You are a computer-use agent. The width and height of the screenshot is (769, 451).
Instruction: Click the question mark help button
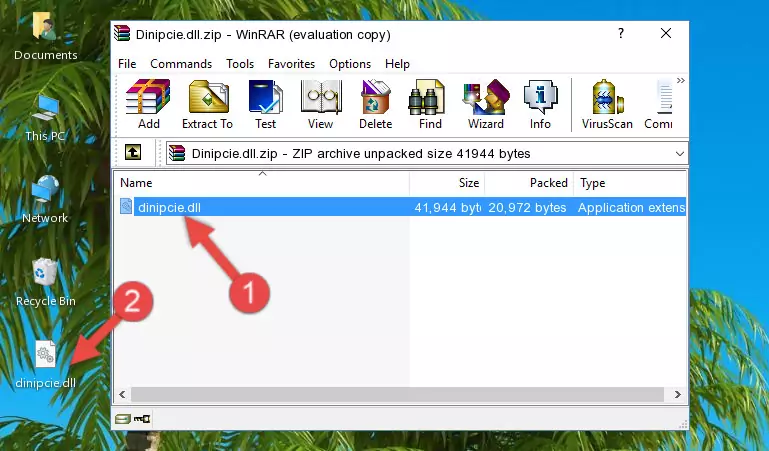tap(621, 33)
